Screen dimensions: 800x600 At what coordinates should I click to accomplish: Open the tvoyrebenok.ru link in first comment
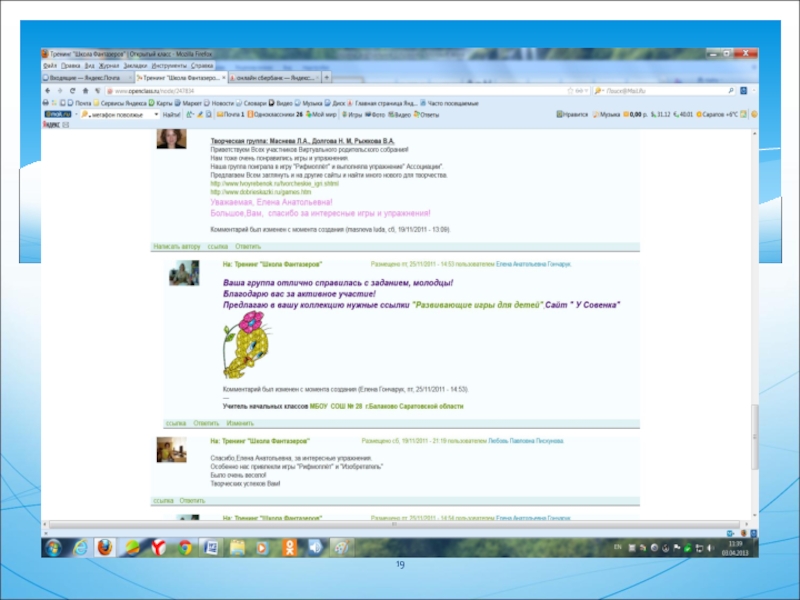pos(274,184)
